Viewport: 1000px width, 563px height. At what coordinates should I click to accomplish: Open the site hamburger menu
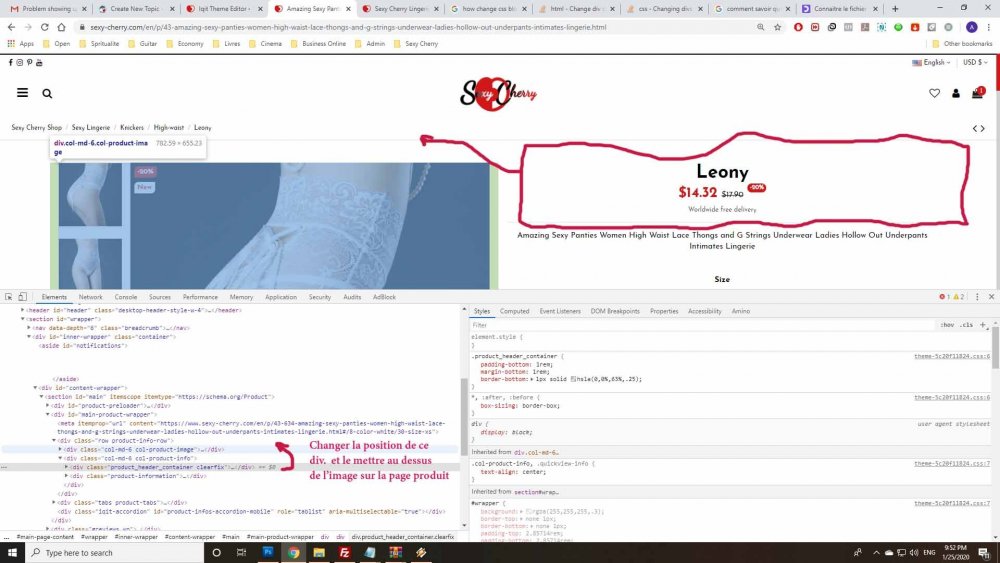[x=22, y=93]
